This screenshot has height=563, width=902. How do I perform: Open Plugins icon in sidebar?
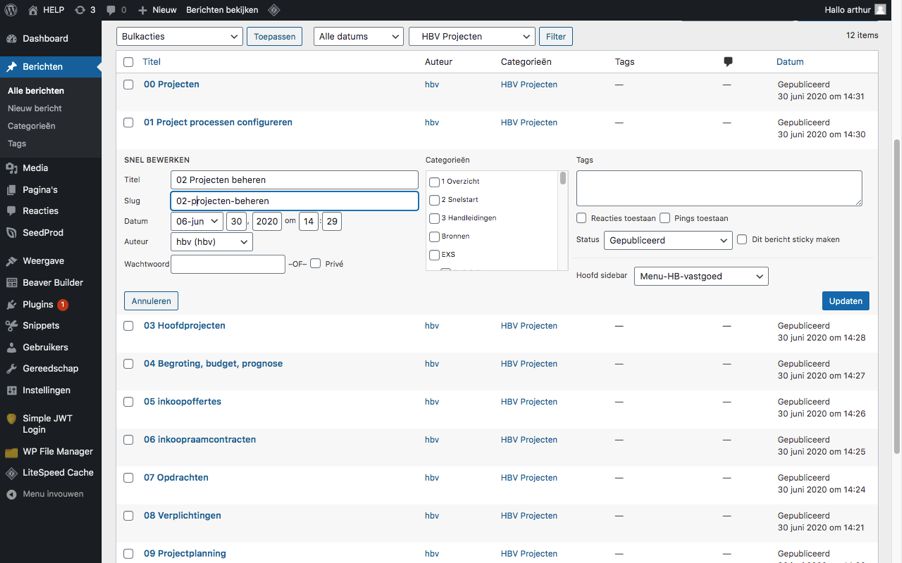click(11, 304)
